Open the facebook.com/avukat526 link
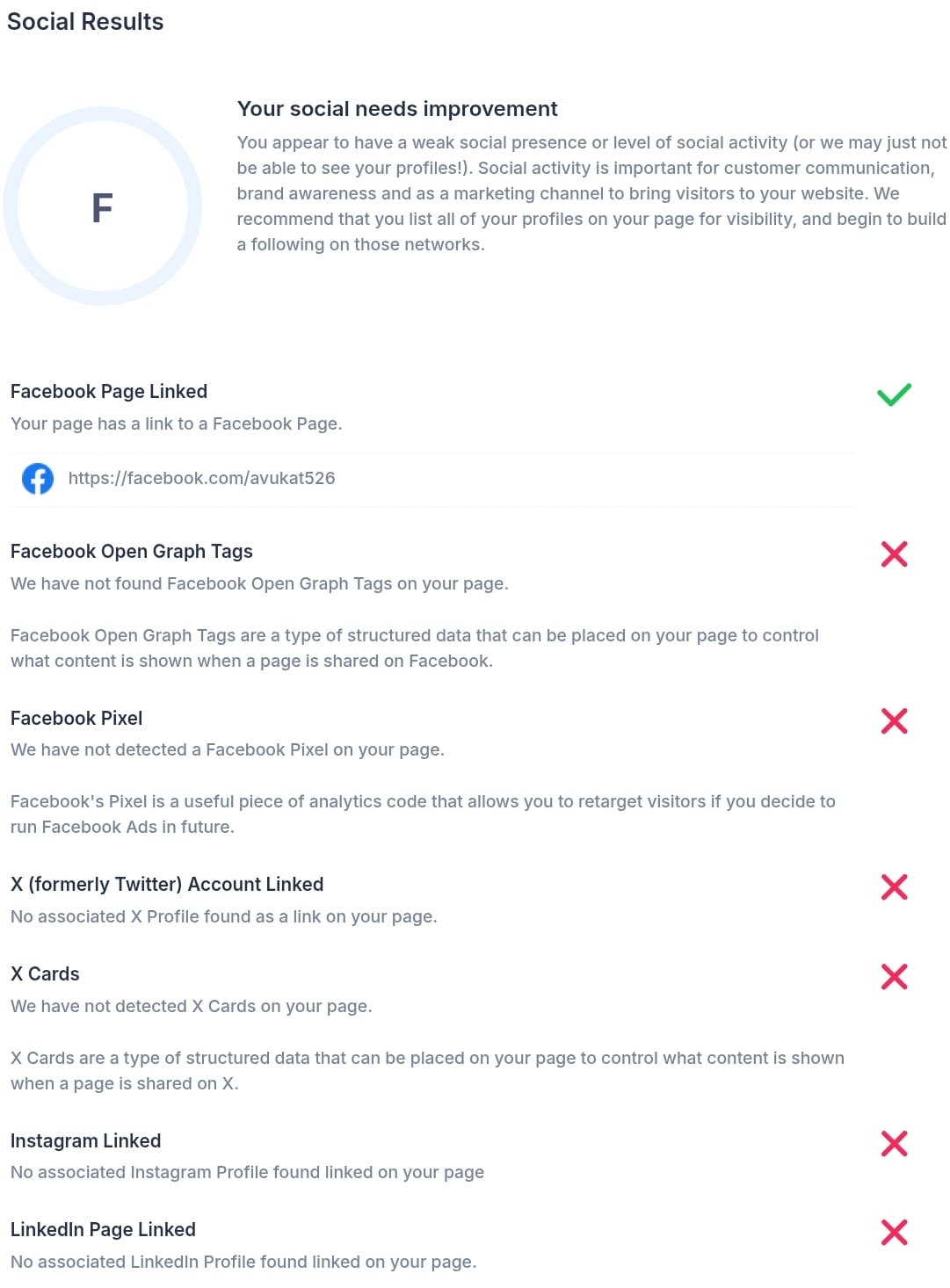This screenshot has height=1288, width=950. [x=201, y=479]
